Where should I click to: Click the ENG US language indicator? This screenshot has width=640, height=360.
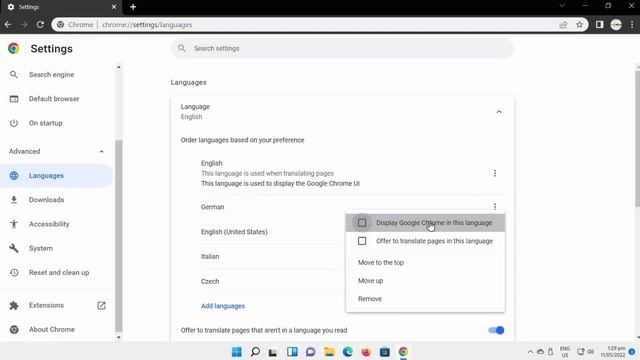pyautogui.click(x=565, y=352)
